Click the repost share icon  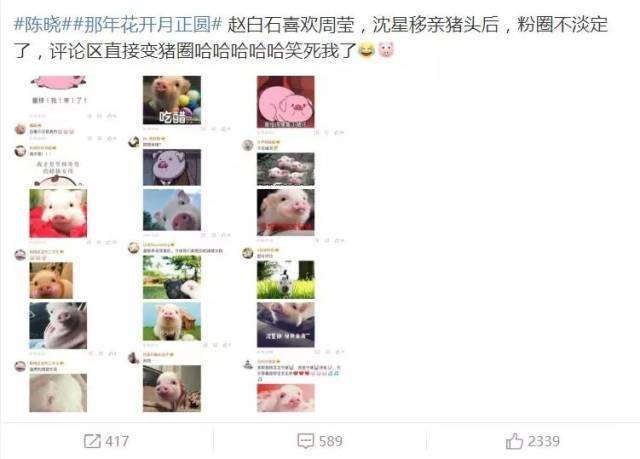(92, 441)
